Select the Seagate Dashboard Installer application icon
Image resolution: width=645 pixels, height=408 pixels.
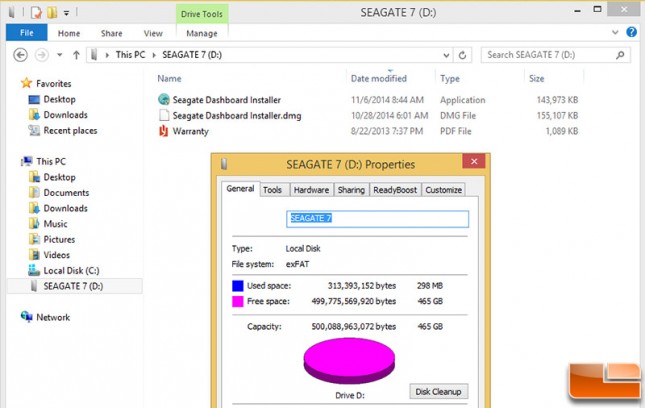(164, 99)
